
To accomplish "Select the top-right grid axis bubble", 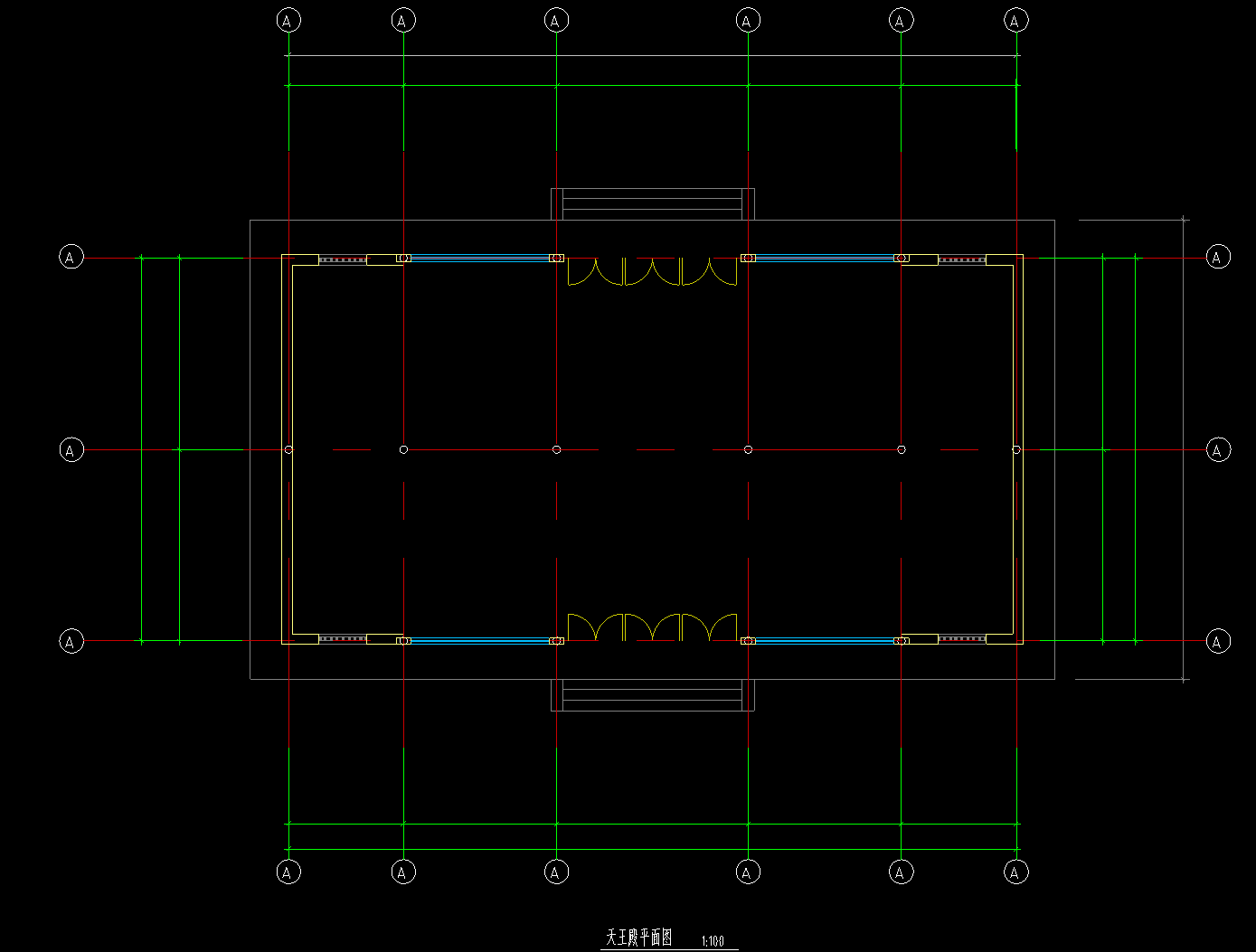I will pyautogui.click(x=1015, y=20).
